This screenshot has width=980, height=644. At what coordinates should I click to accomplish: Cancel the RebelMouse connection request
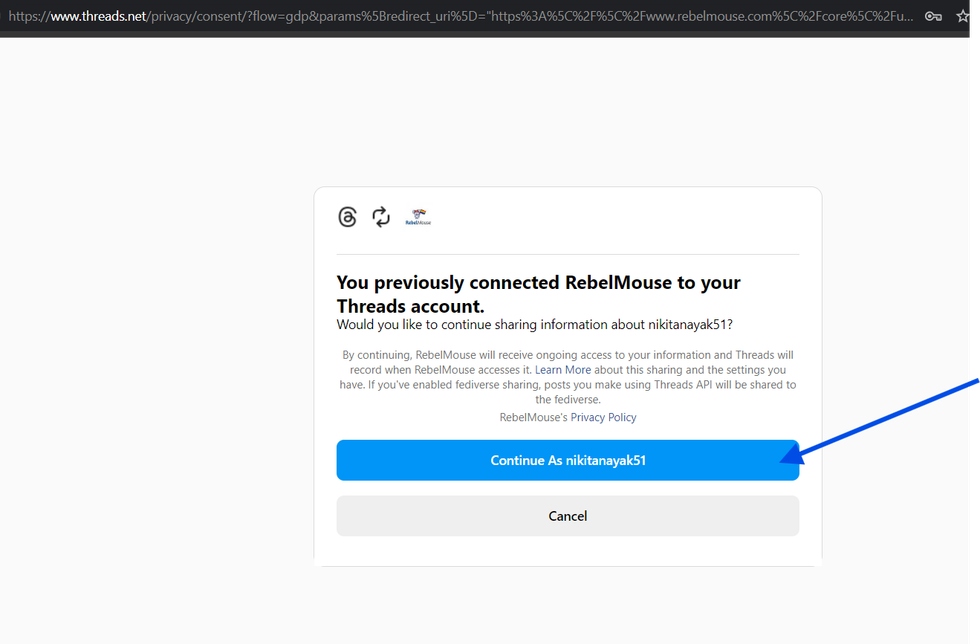[x=567, y=516]
